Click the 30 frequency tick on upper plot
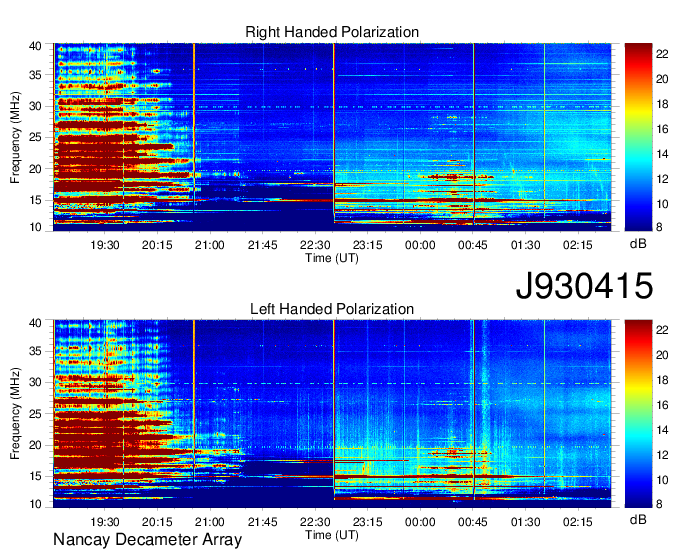Viewport: 680px width, 552px height. (x=36, y=106)
